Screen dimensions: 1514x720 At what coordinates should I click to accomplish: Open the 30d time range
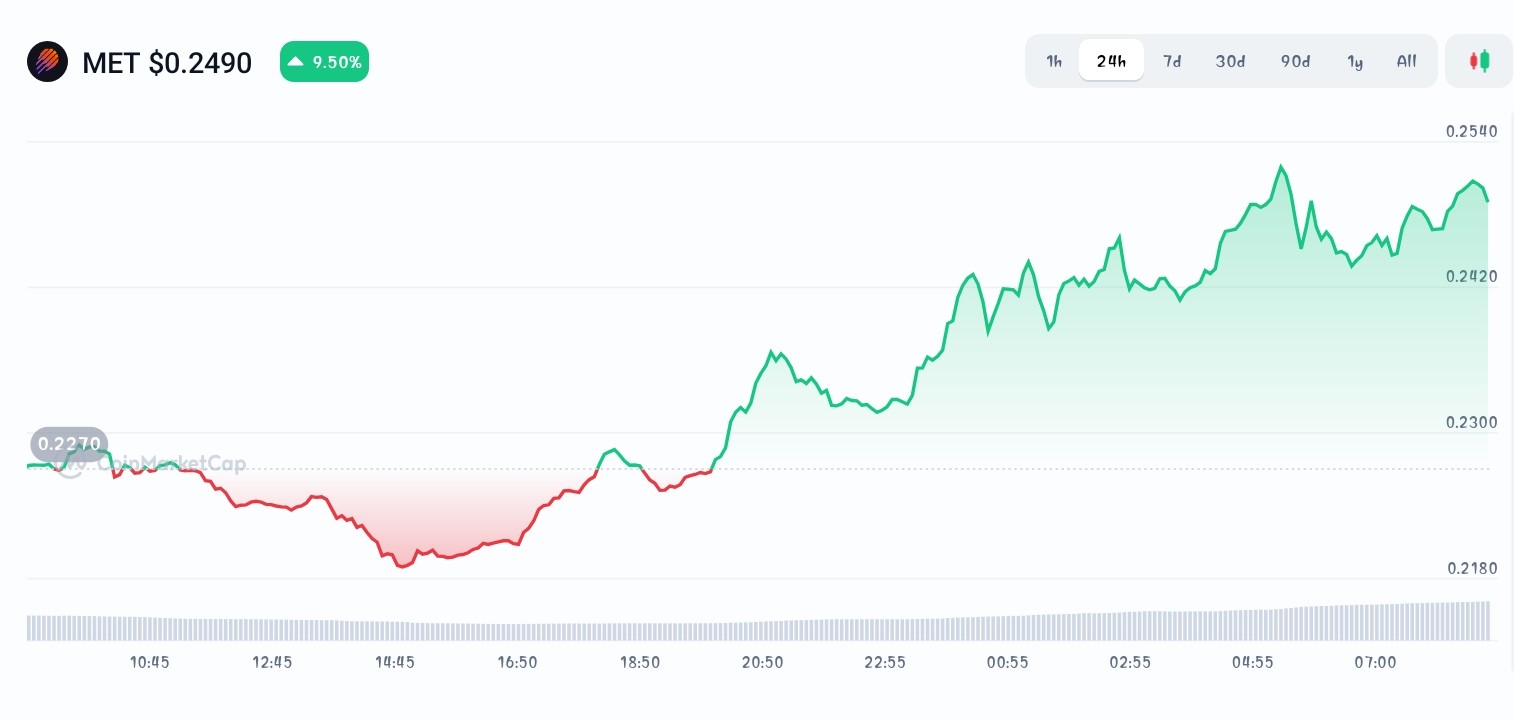1230,61
